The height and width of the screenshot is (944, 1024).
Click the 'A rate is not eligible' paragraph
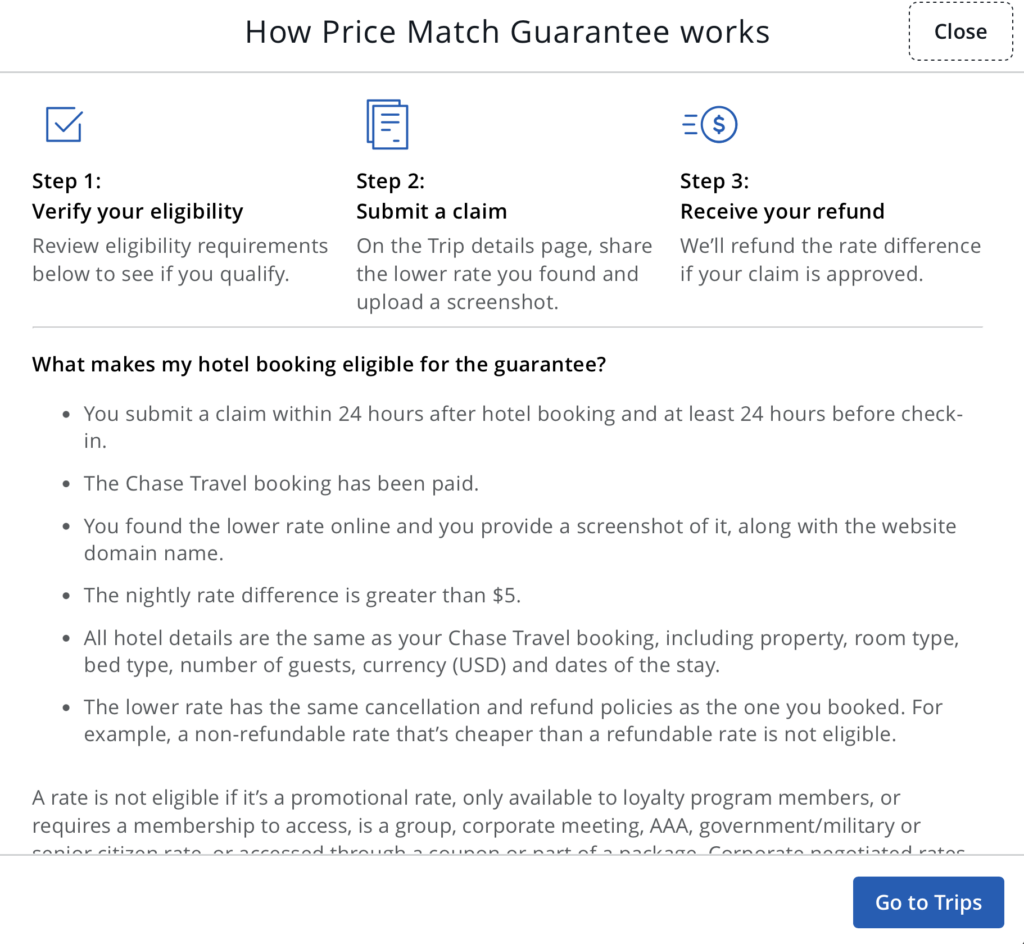tap(476, 812)
